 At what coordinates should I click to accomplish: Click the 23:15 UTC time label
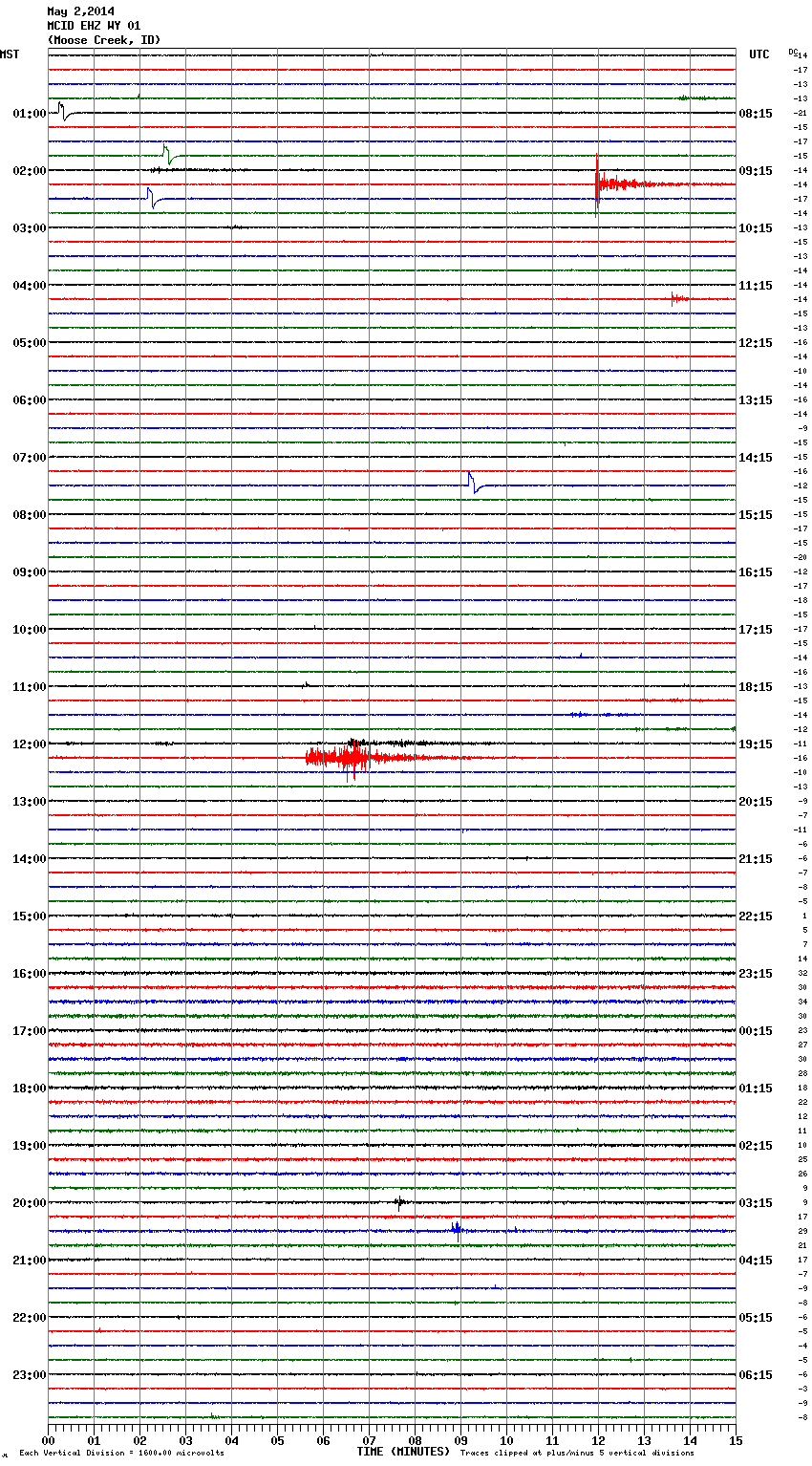point(756,973)
